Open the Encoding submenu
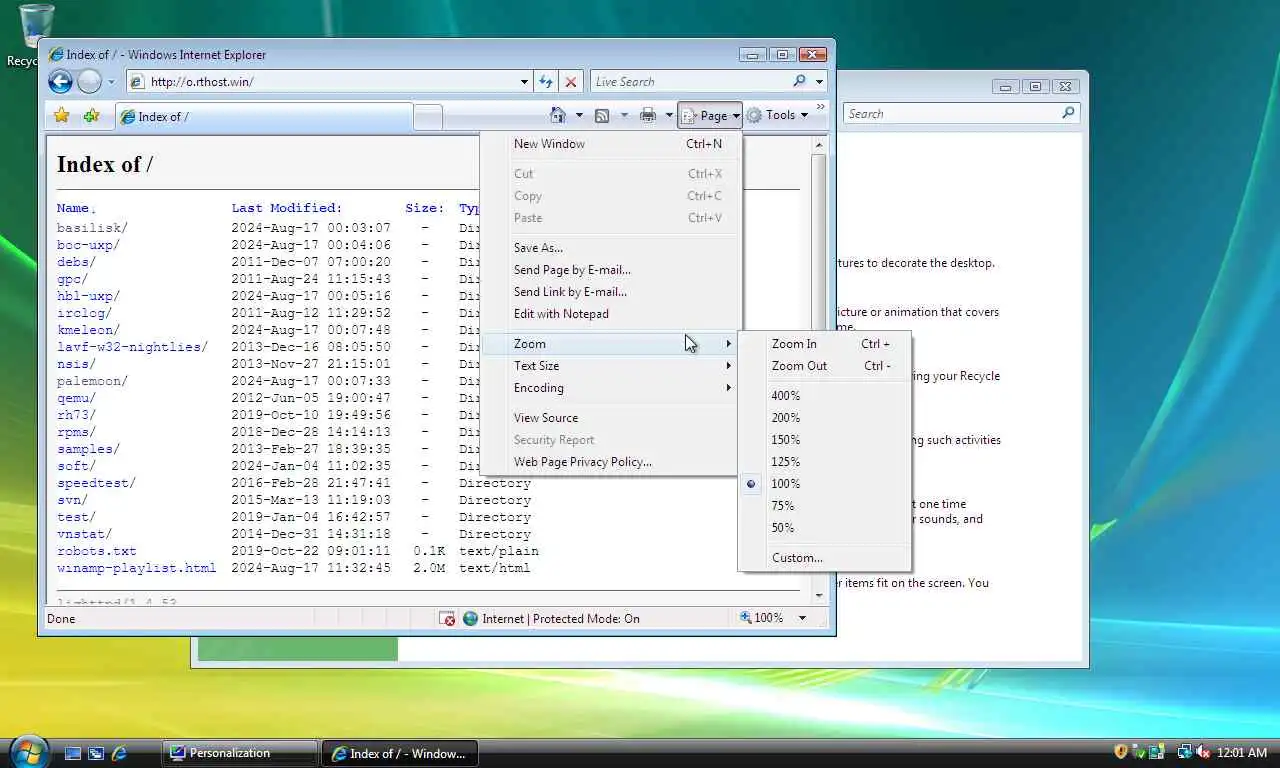1280x768 pixels. click(x=610, y=388)
